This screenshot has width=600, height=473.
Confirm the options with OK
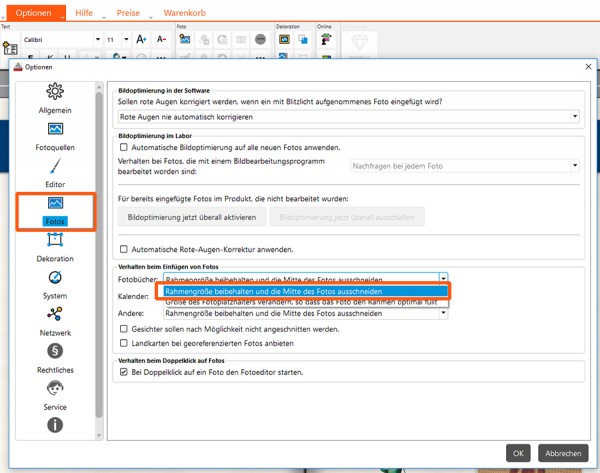tap(518, 453)
